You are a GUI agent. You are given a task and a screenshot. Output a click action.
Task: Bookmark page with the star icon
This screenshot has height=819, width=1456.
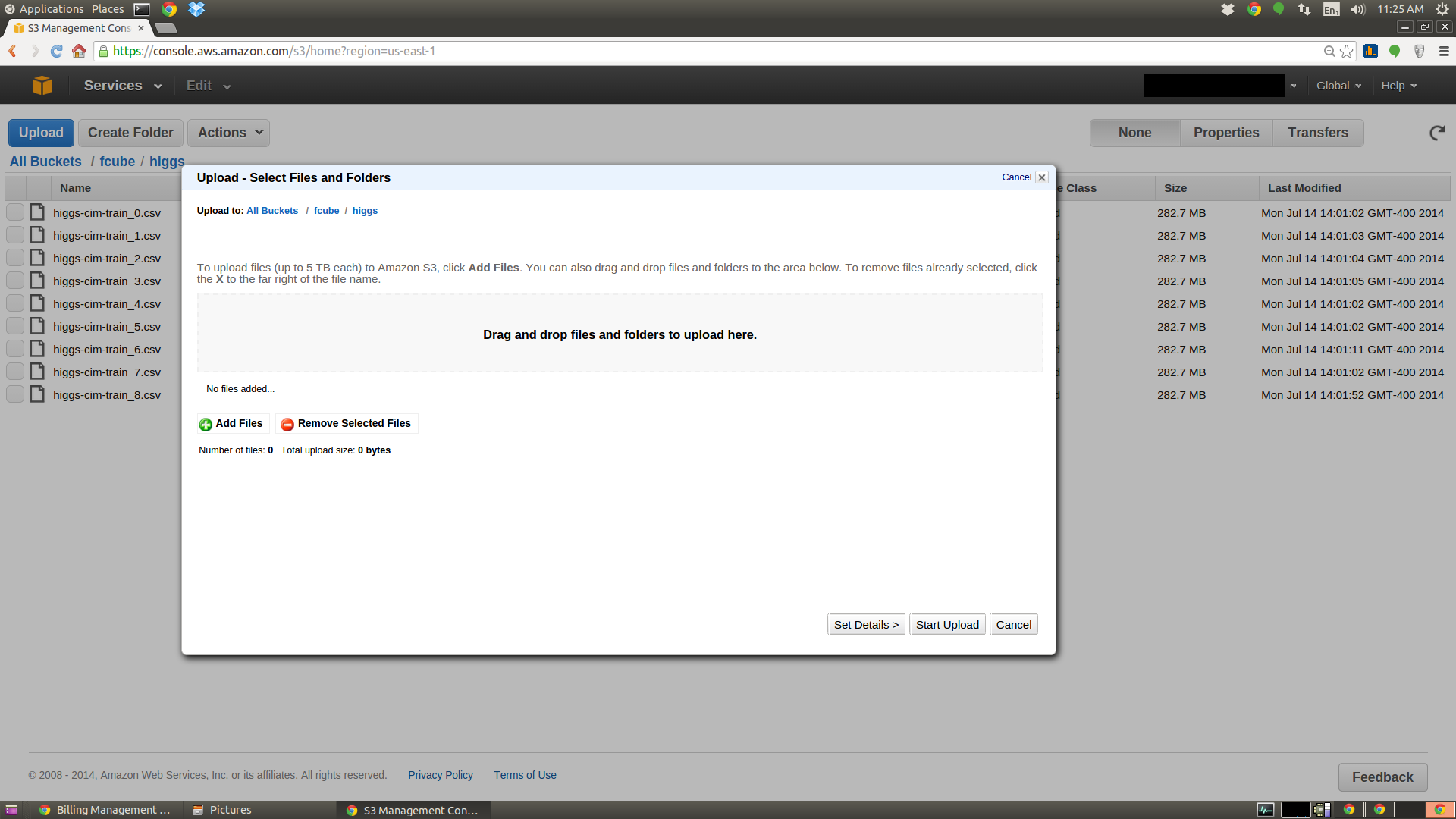[1347, 51]
